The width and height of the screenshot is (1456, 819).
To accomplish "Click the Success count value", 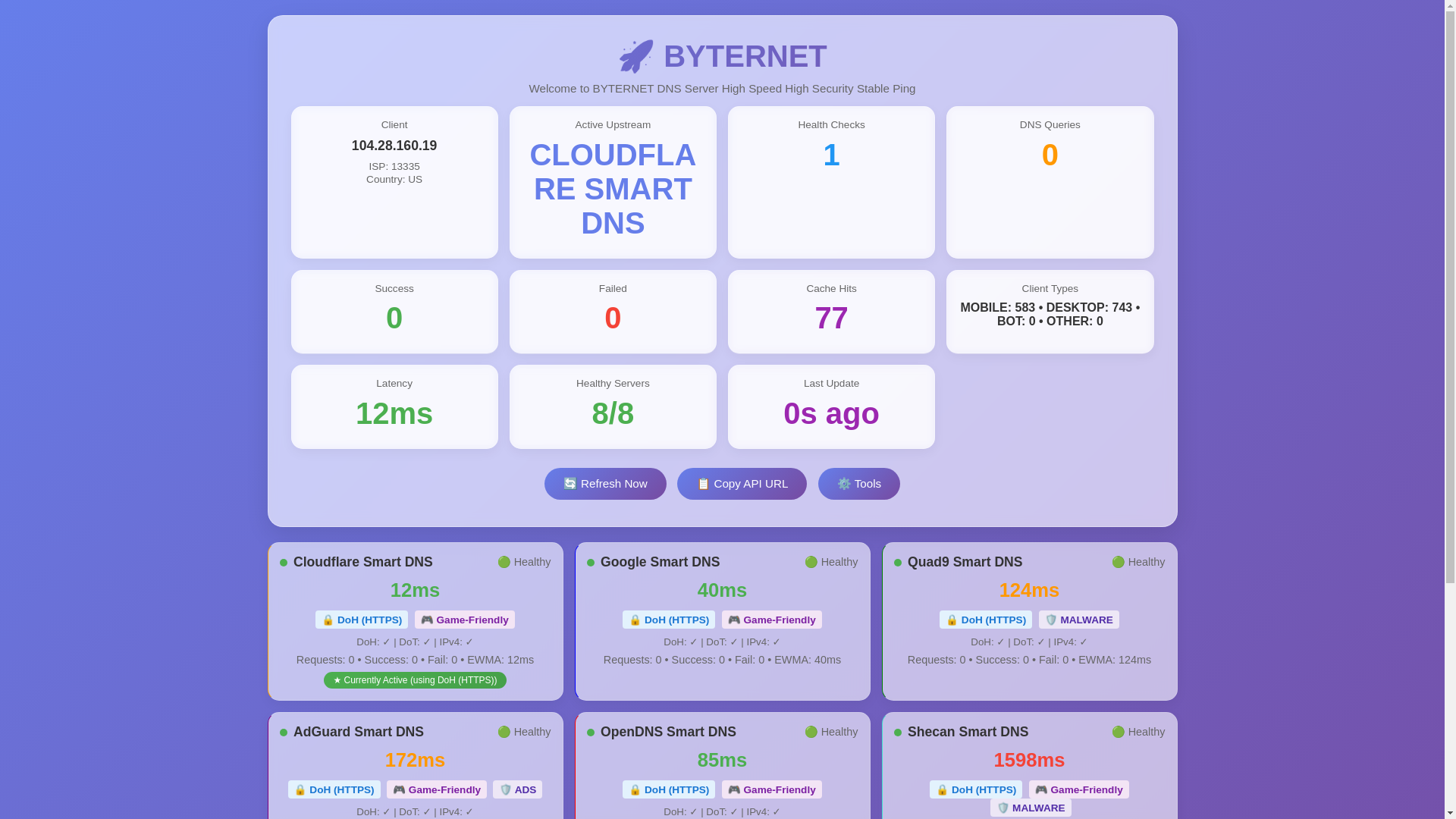I will [x=394, y=318].
